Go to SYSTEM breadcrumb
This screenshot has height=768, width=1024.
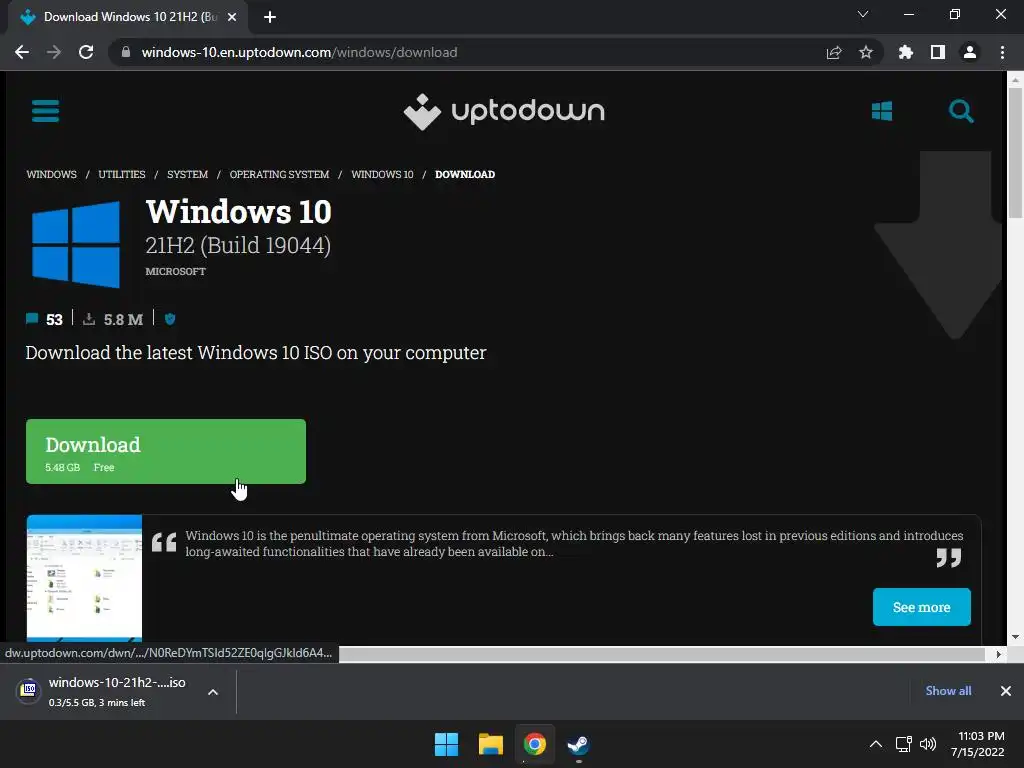click(x=187, y=174)
